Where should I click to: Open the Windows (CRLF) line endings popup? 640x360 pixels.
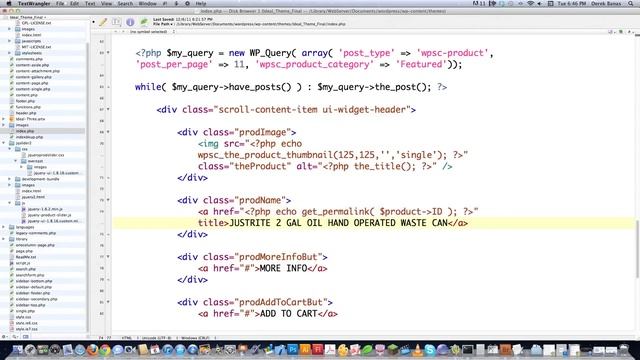(x=198, y=338)
